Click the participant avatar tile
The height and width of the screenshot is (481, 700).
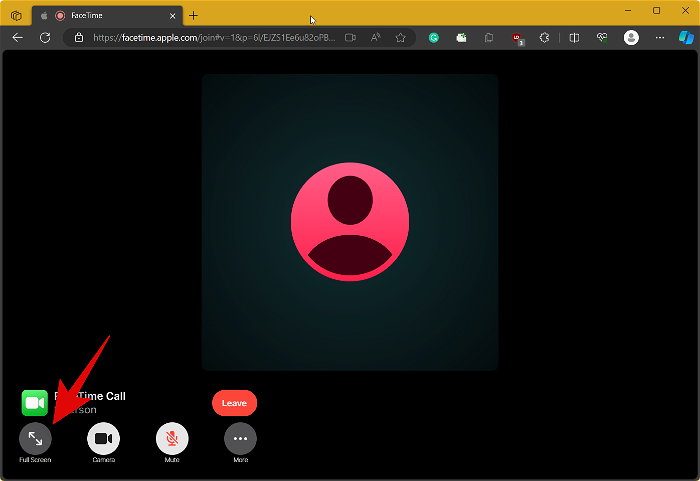point(350,222)
